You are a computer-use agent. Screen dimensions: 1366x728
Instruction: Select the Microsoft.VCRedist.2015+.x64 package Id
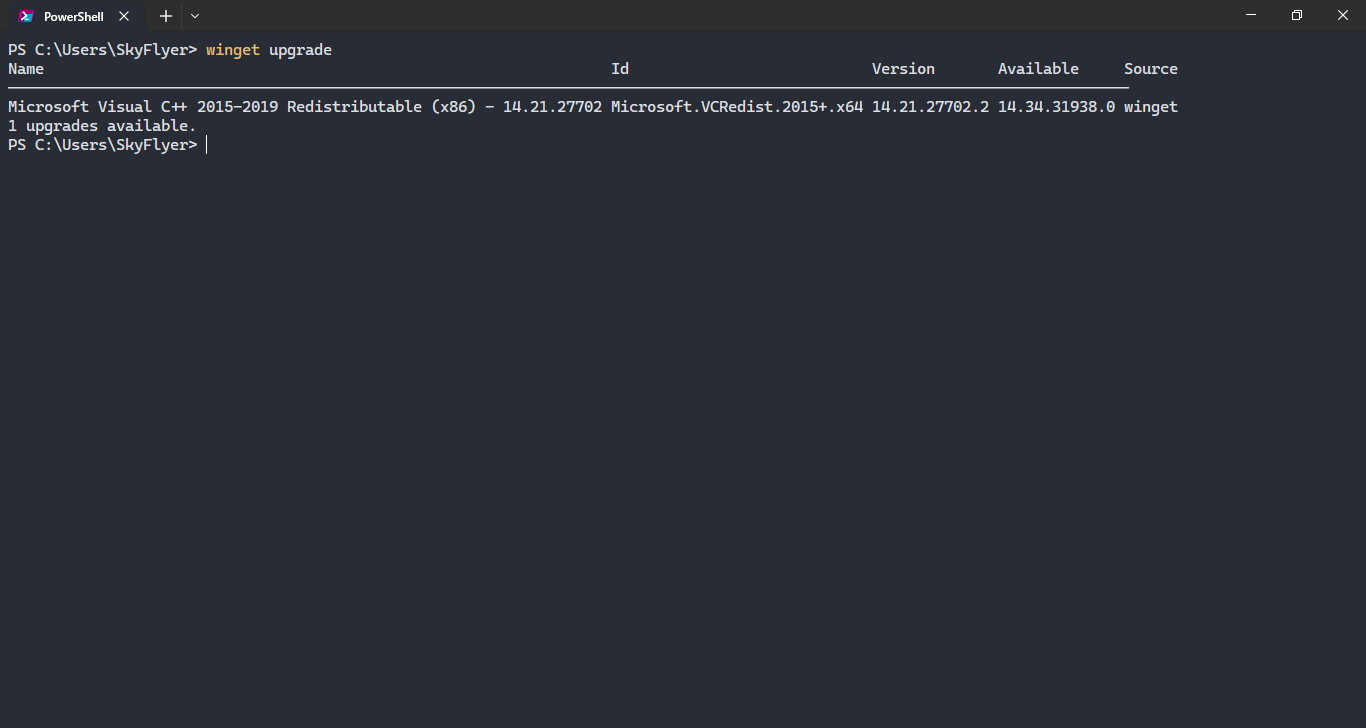tap(736, 106)
